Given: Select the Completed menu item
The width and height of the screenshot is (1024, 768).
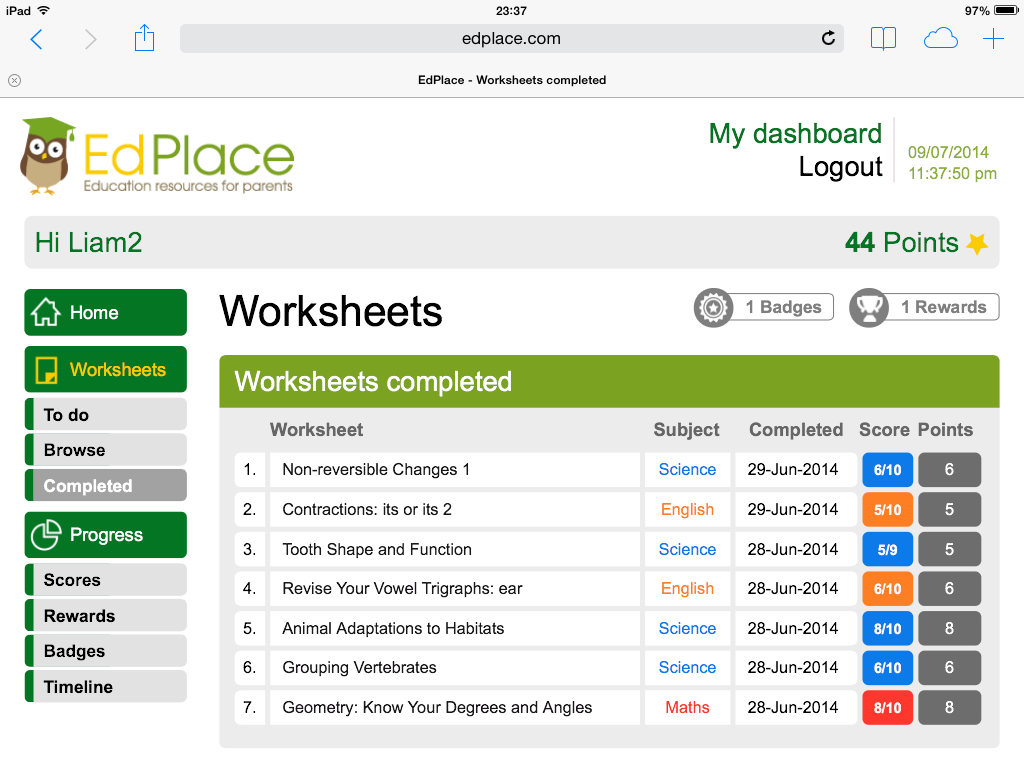Looking at the screenshot, I should [x=106, y=486].
